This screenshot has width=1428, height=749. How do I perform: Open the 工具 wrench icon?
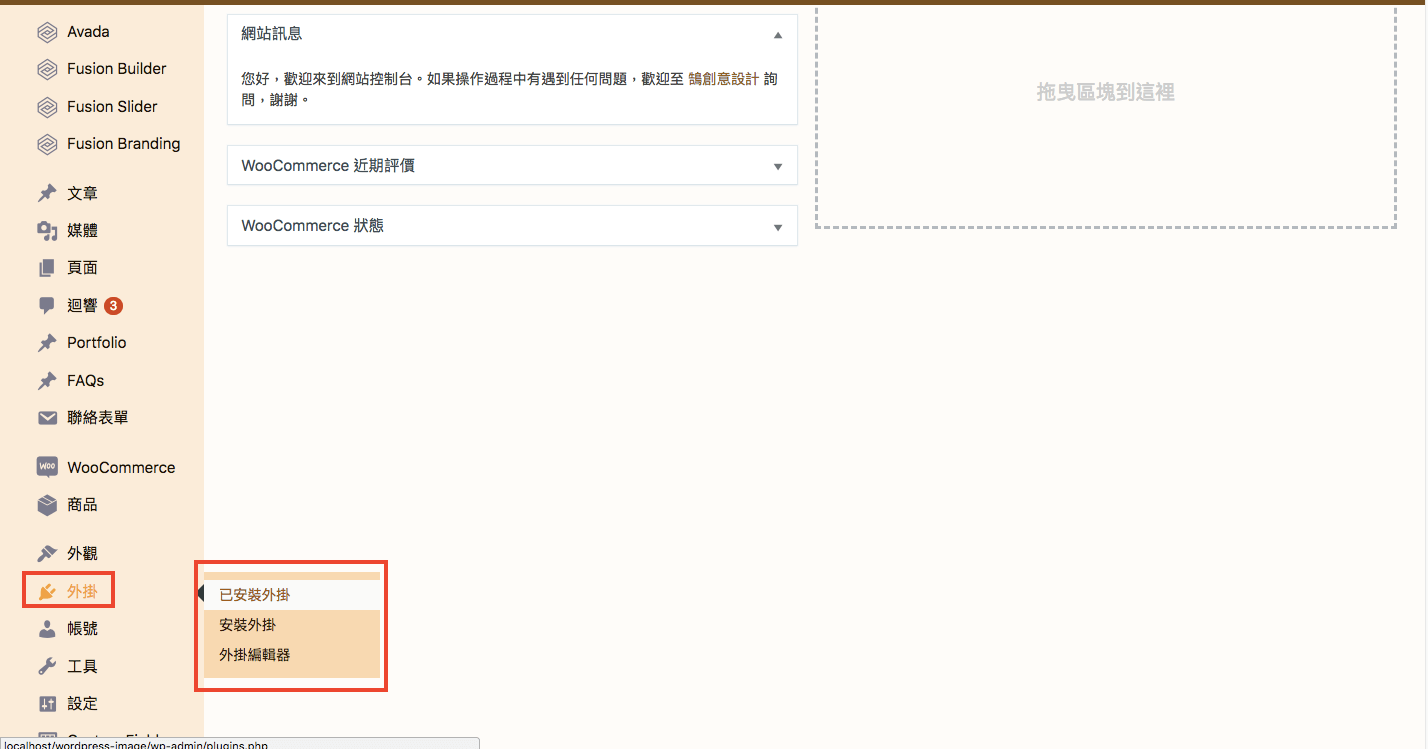(x=47, y=666)
